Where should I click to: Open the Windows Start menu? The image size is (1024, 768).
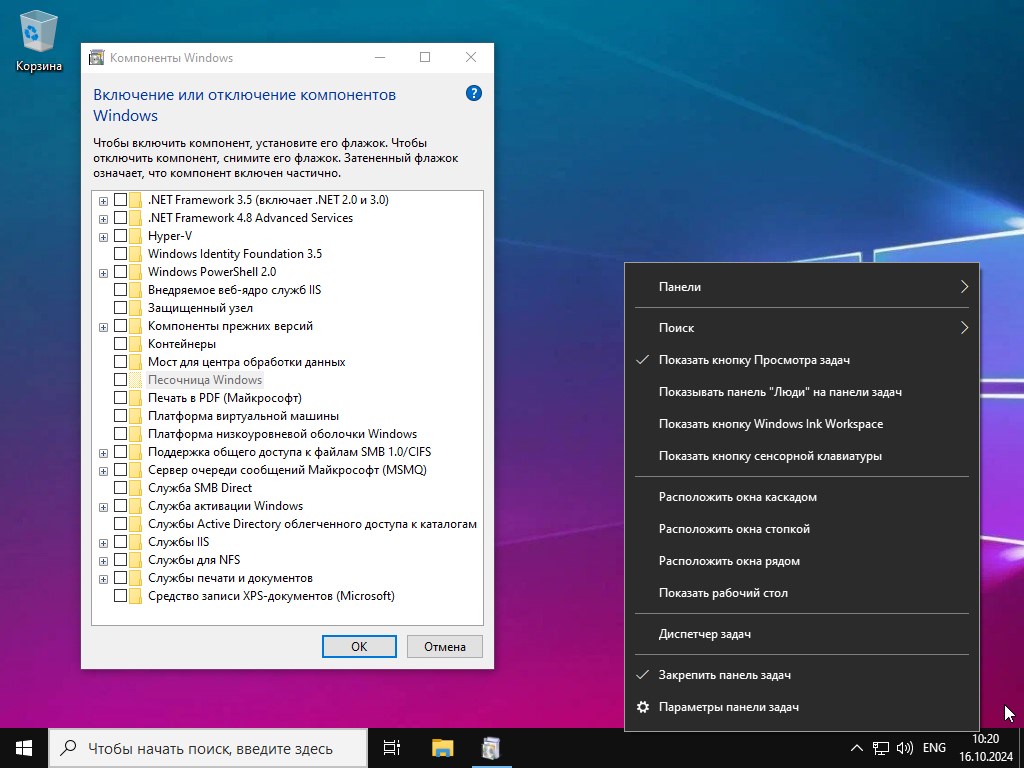point(24,747)
